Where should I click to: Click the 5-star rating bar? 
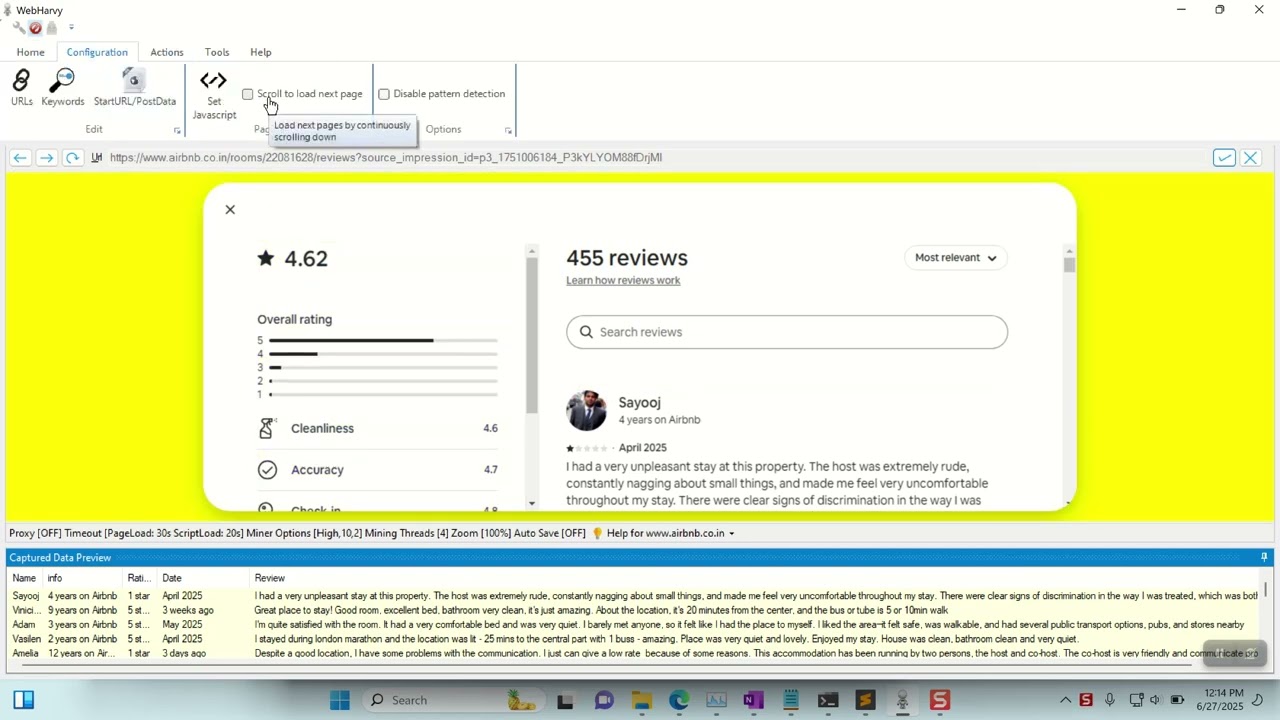383,340
